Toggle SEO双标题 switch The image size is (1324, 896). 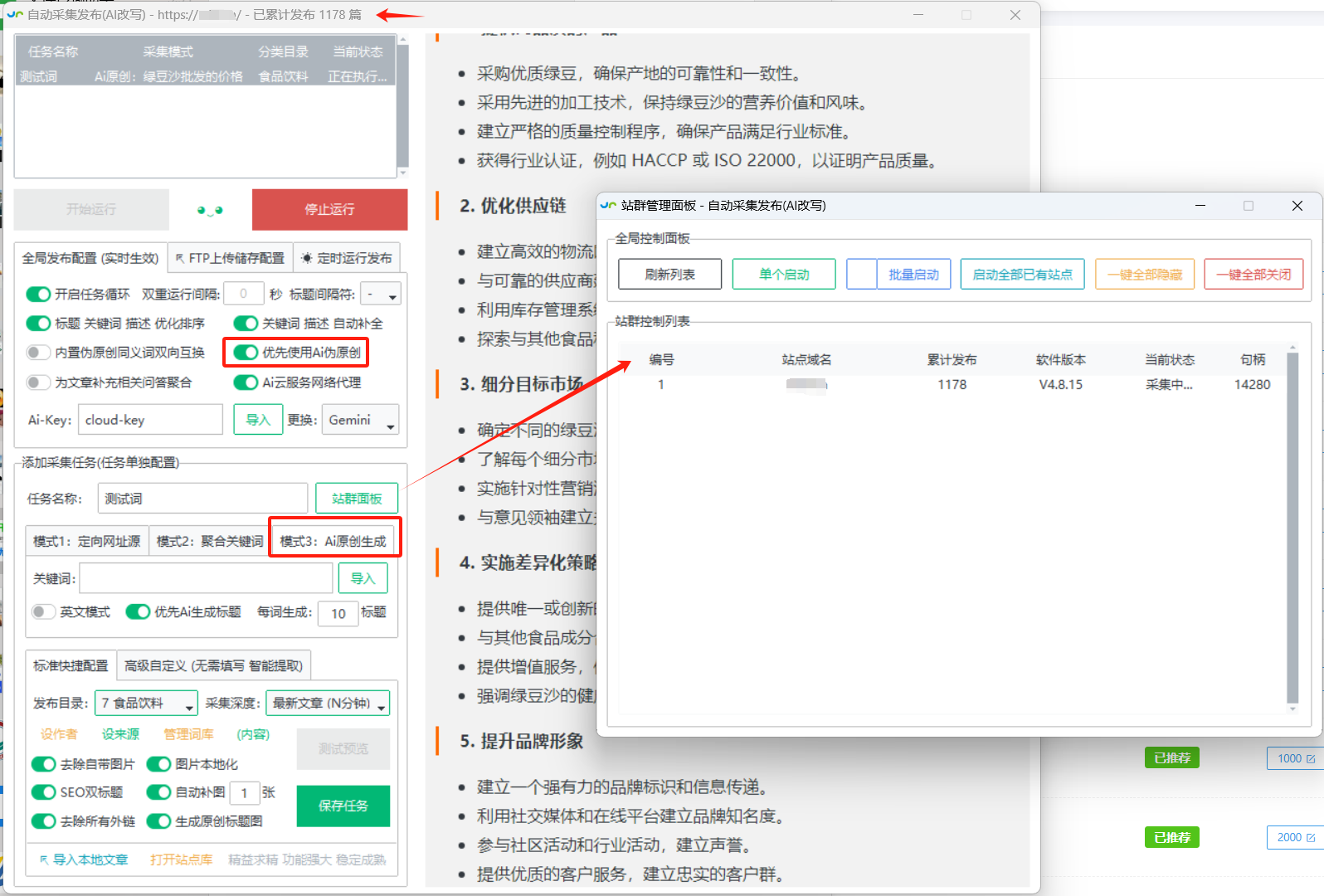coord(44,792)
